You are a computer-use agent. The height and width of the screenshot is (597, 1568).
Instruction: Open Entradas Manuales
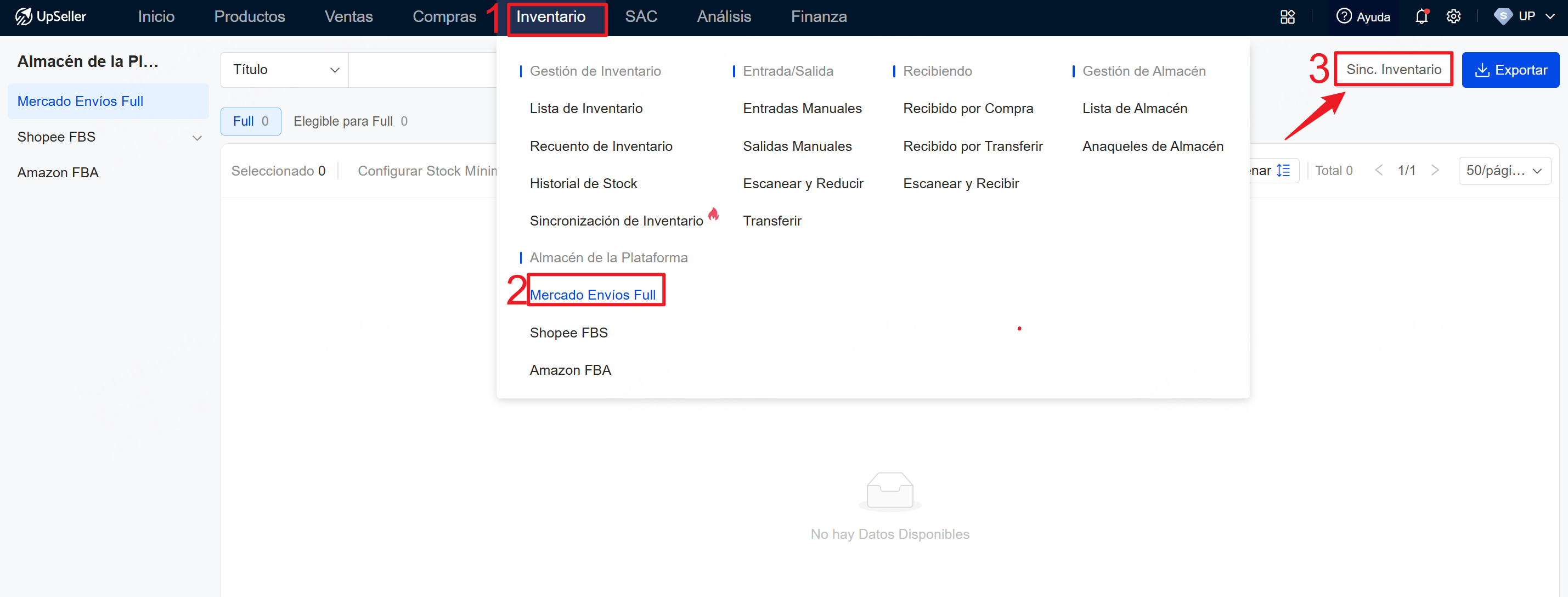point(802,108)
